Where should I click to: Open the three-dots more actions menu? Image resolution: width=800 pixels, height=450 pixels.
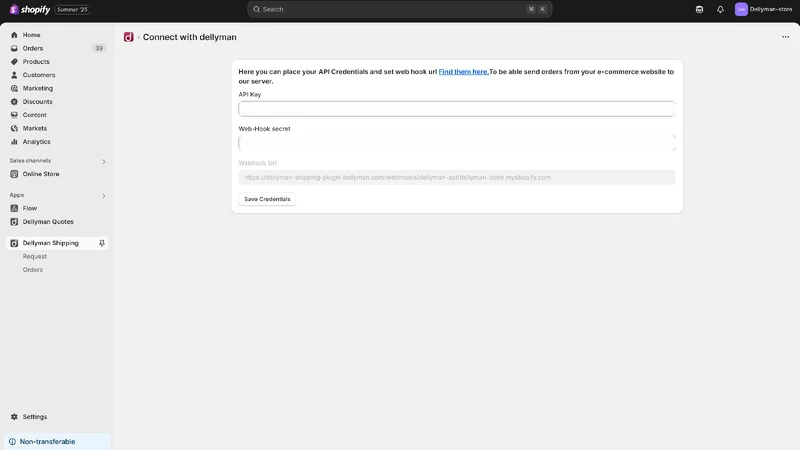(x=785, y=37)
